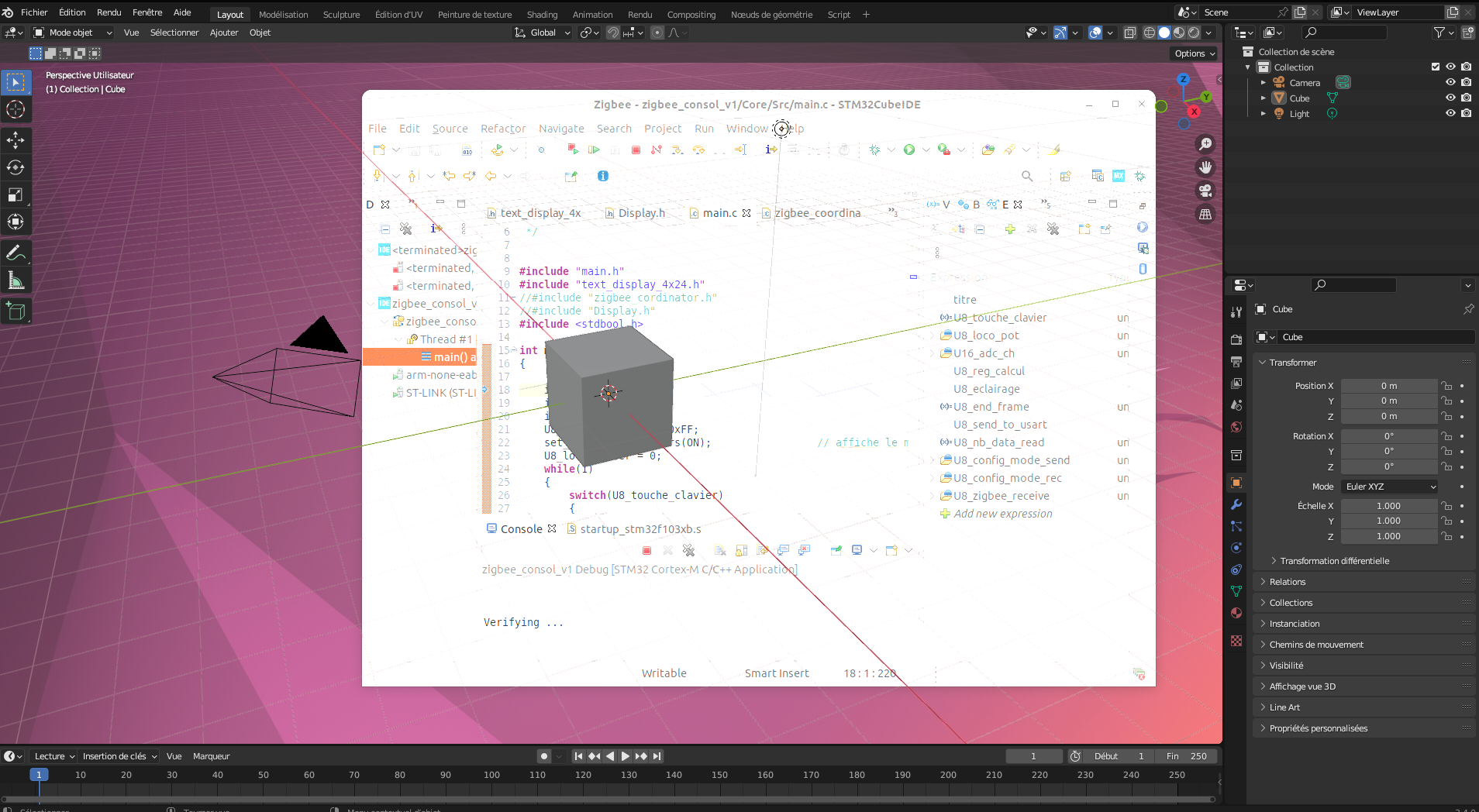Pick the Measure ruler tool
Screen dimensions: 1479x812
coord(16,280)
